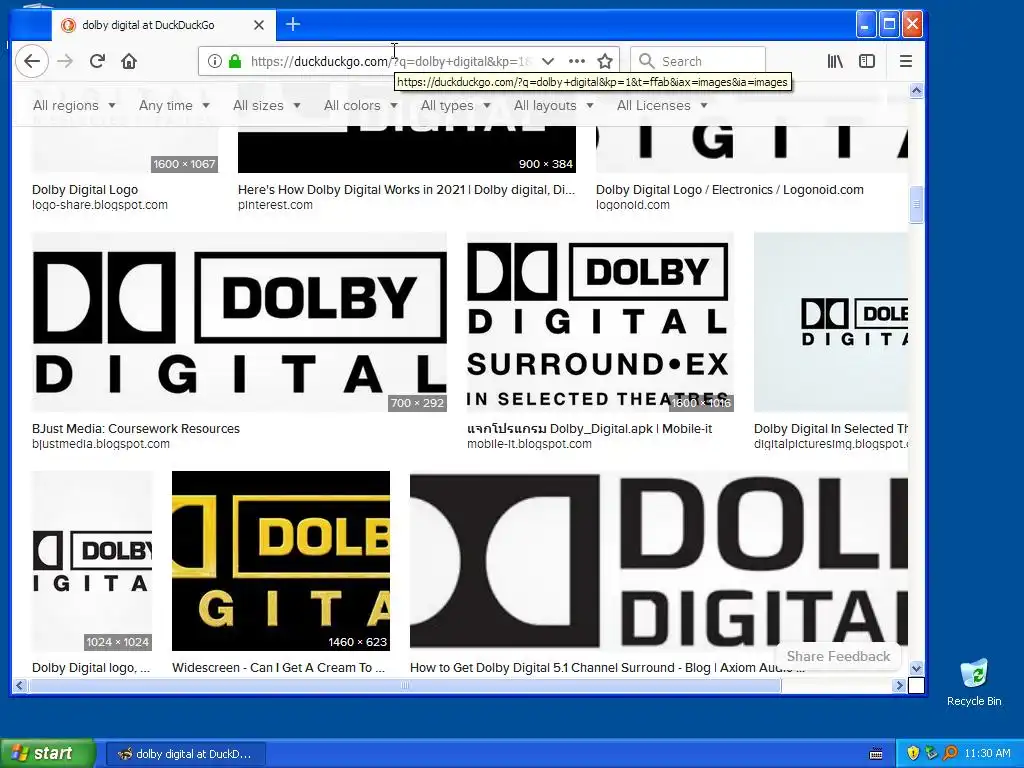
Task: Click the green secure padlock icon
Action: (235, 61)
